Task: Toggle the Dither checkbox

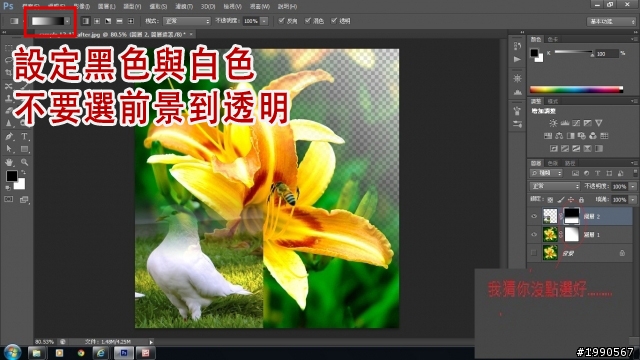Action: click(x=308, y=20)
